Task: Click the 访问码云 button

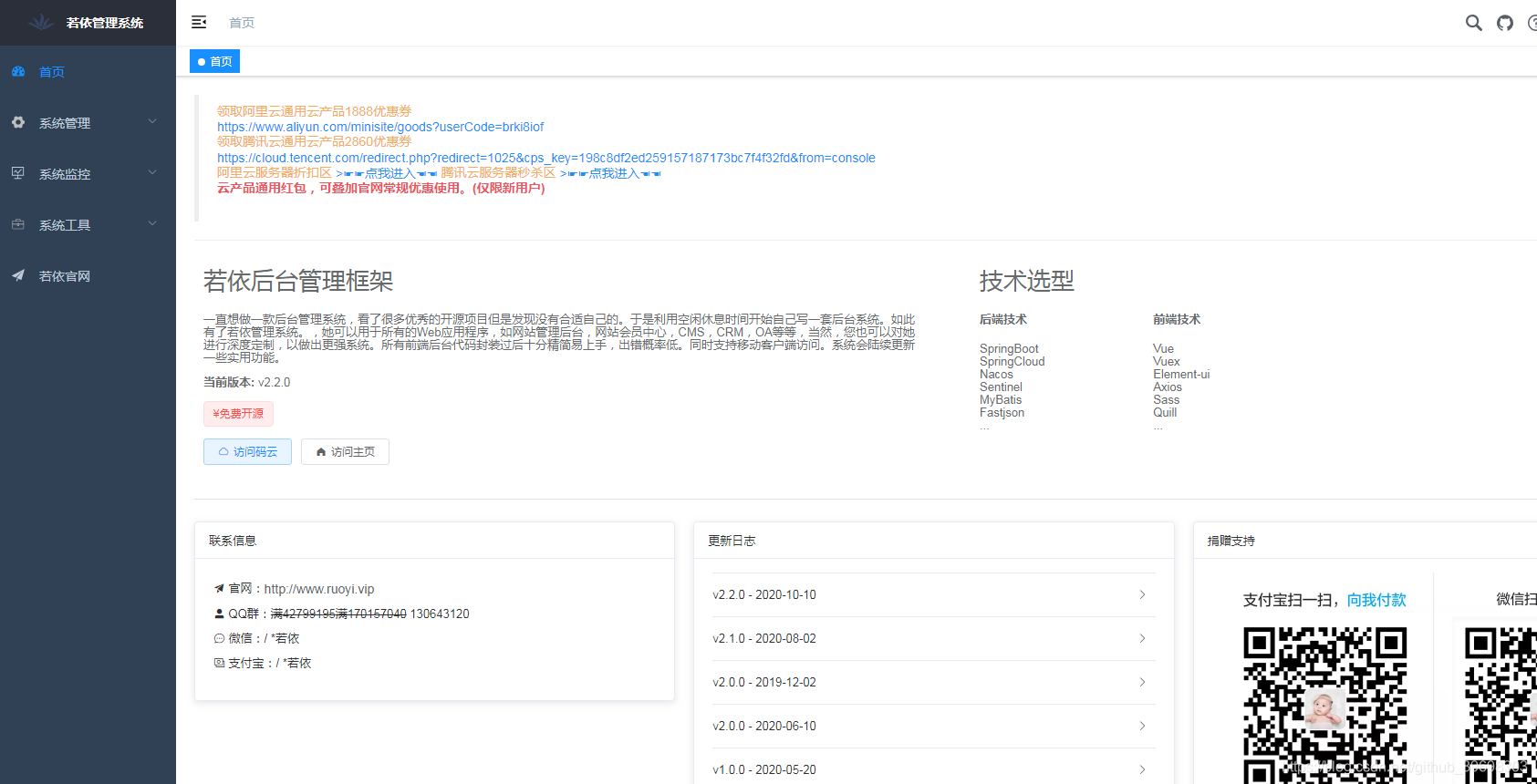Action: click(247, 451)
